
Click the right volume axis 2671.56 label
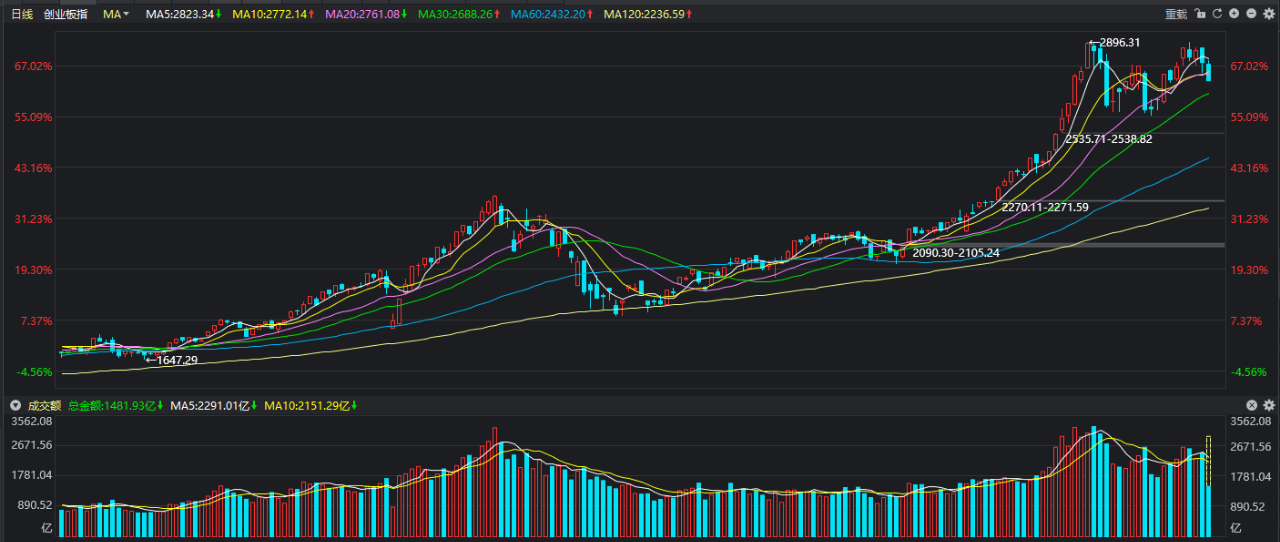[1251, 446]
